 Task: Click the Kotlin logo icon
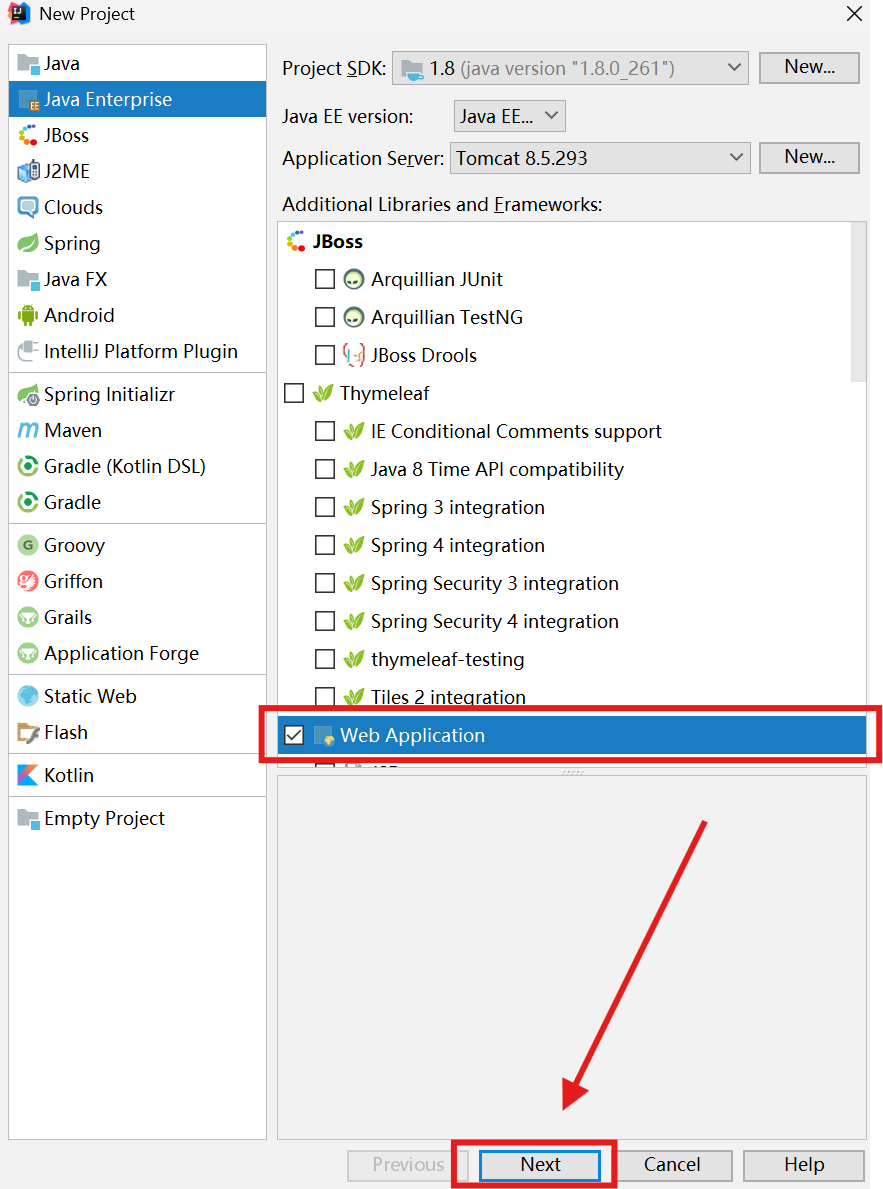click(x=28, y=776)
